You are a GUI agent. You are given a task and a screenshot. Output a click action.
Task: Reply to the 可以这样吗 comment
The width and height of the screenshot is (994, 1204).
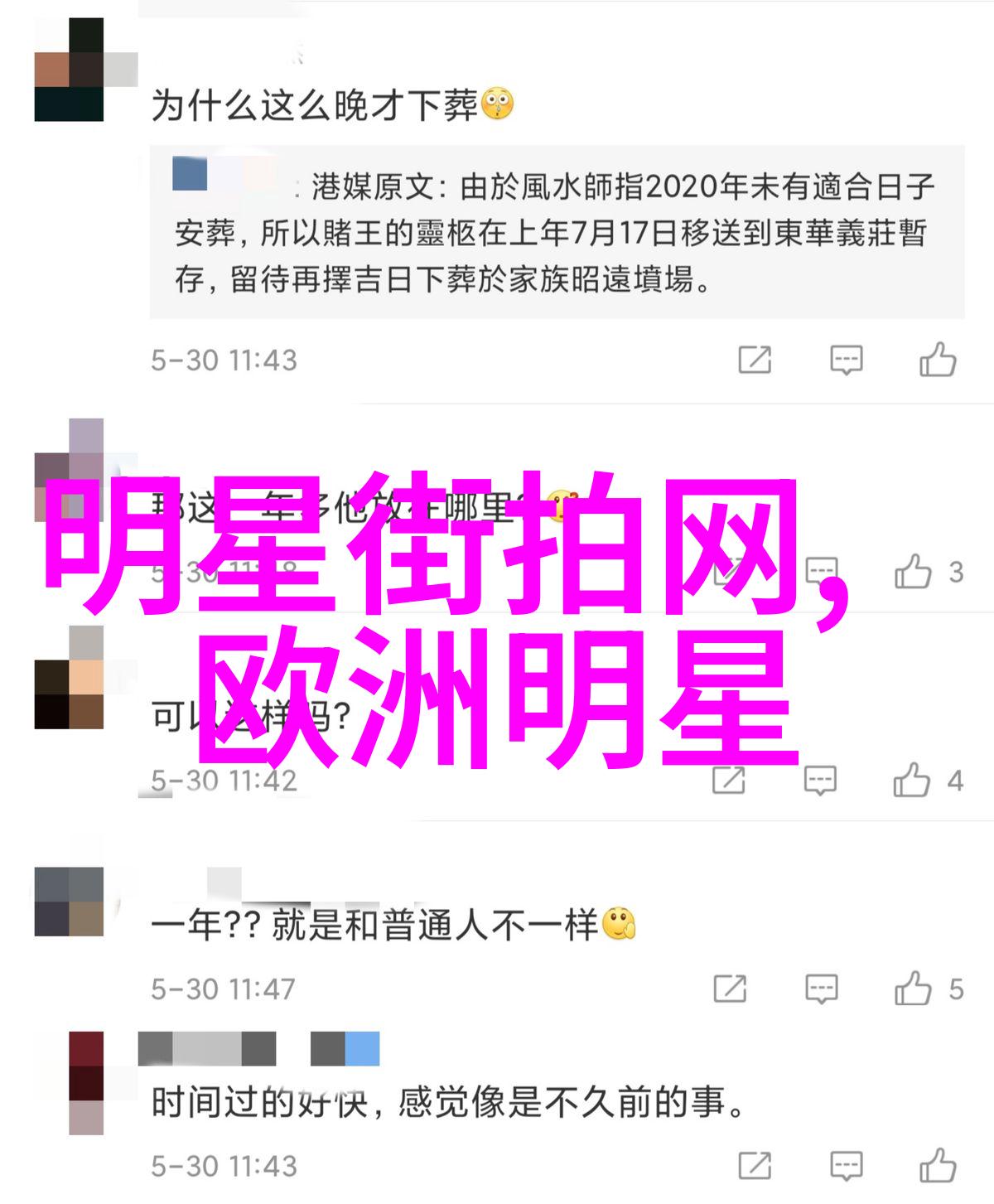click(x=820, y=780)
